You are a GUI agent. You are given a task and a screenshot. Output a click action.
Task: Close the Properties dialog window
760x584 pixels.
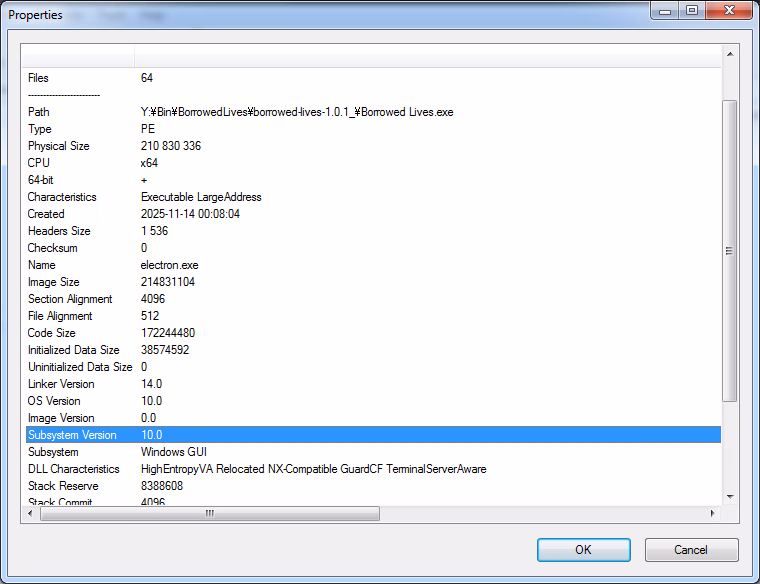click(x=729, y=10)
